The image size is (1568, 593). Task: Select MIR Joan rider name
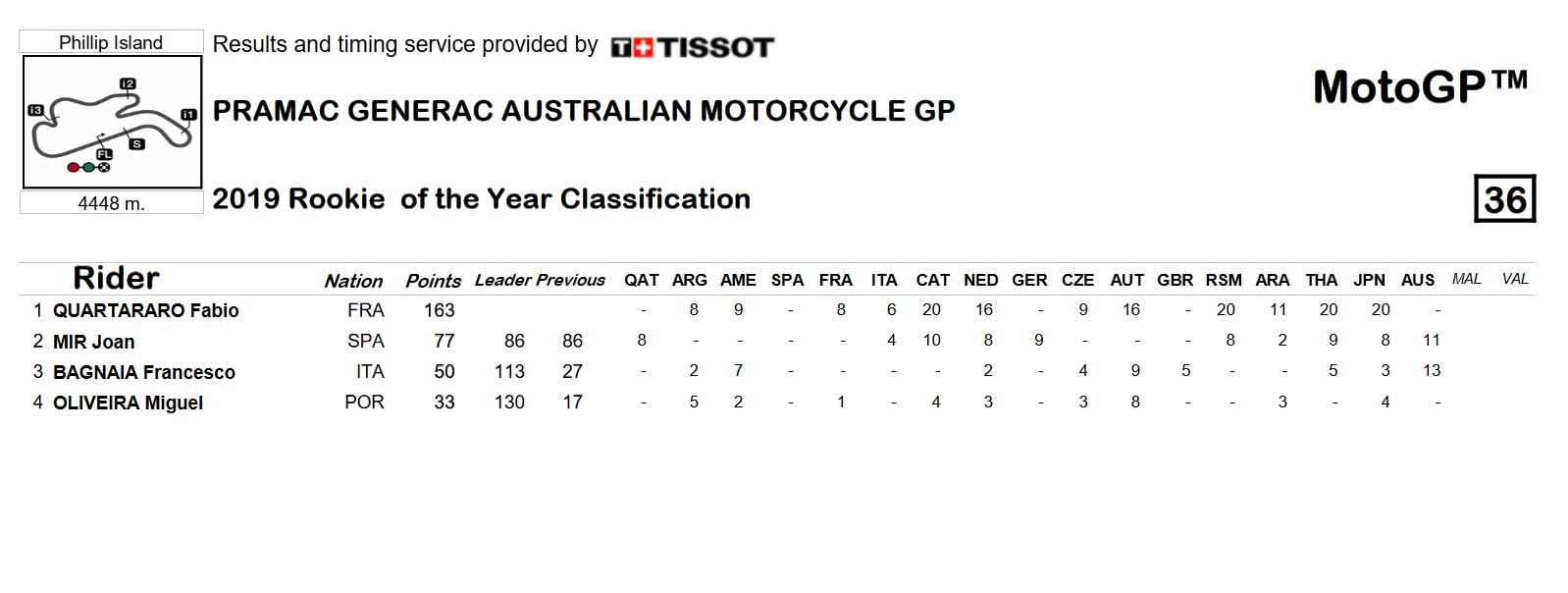(94, 342)
